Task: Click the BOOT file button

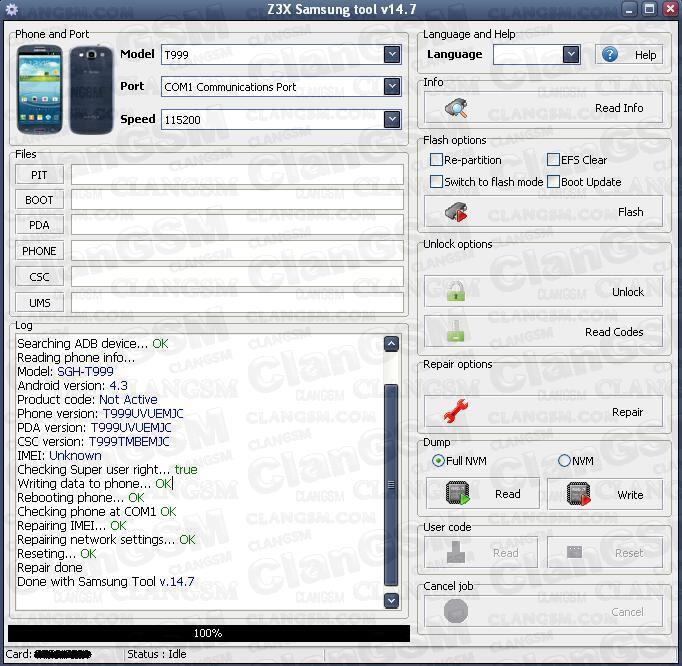Action: click(39, 200)
